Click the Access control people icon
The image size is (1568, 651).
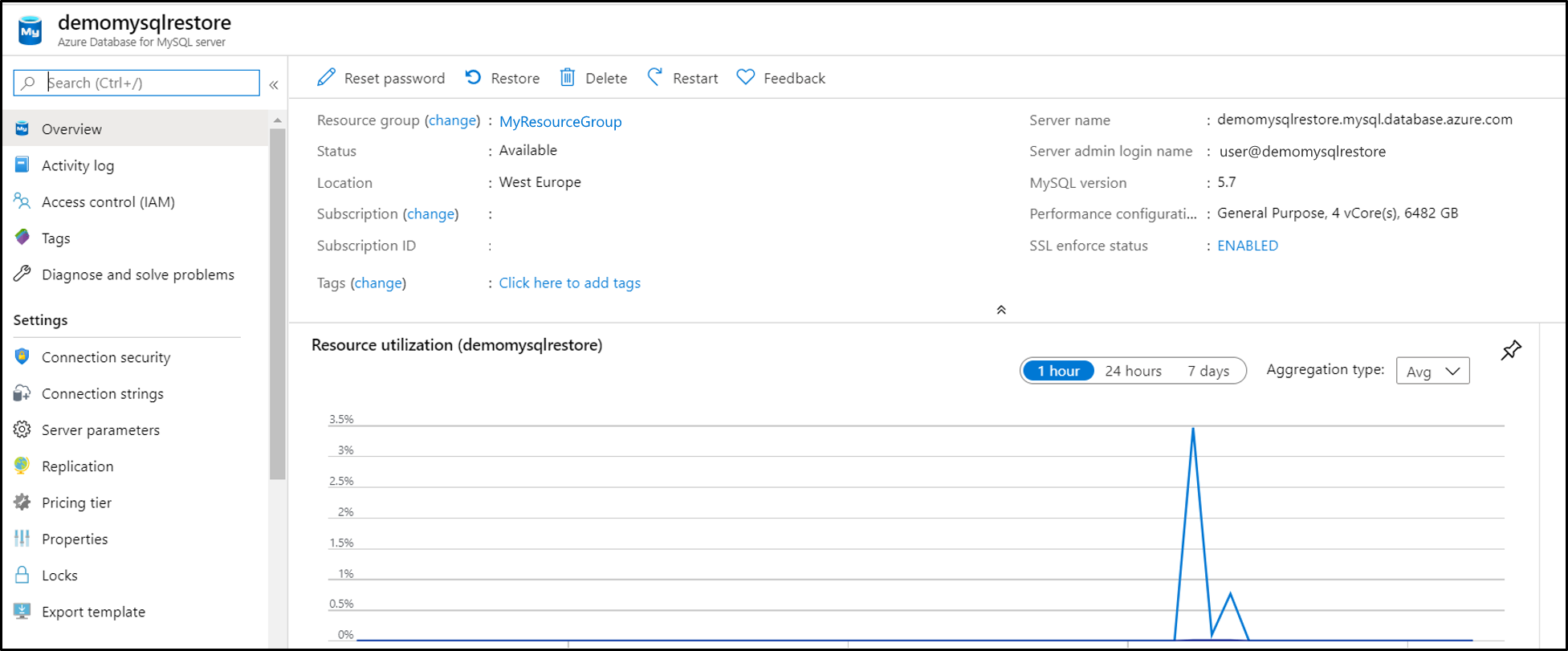22,201
